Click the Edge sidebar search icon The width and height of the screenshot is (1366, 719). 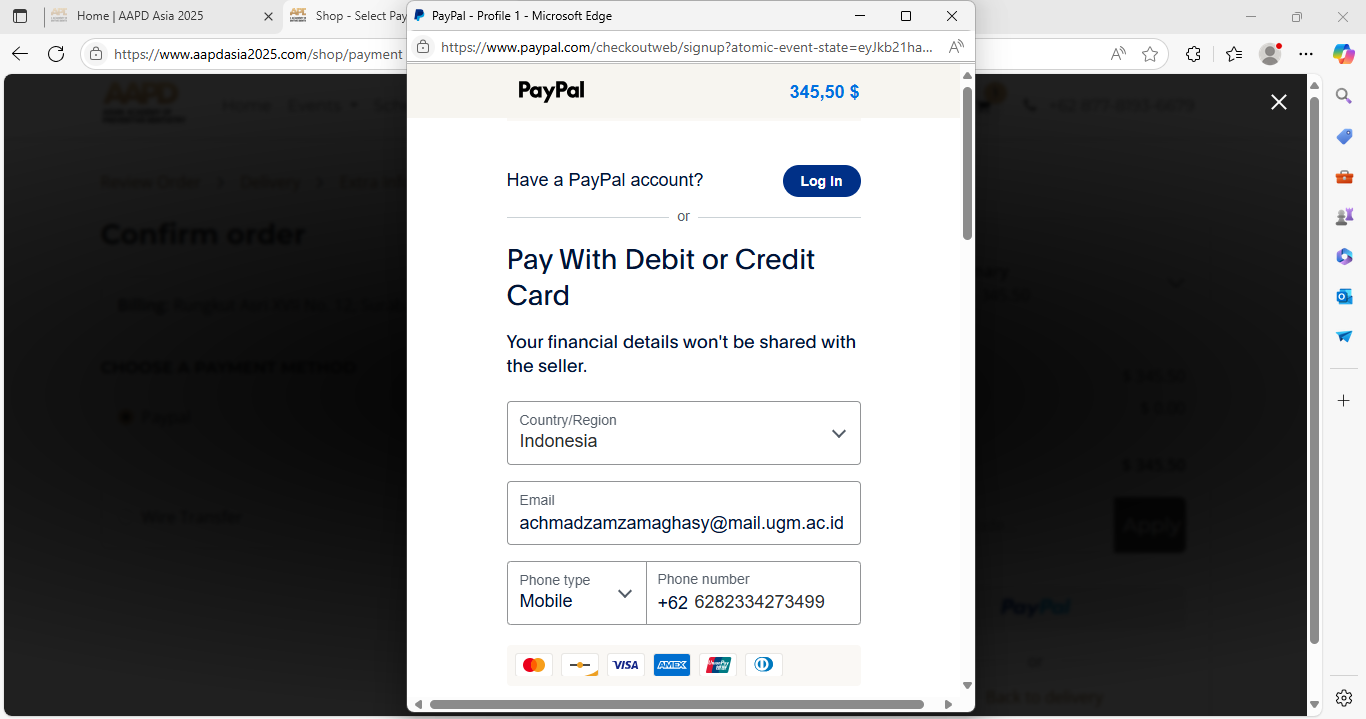(1344, 95)
